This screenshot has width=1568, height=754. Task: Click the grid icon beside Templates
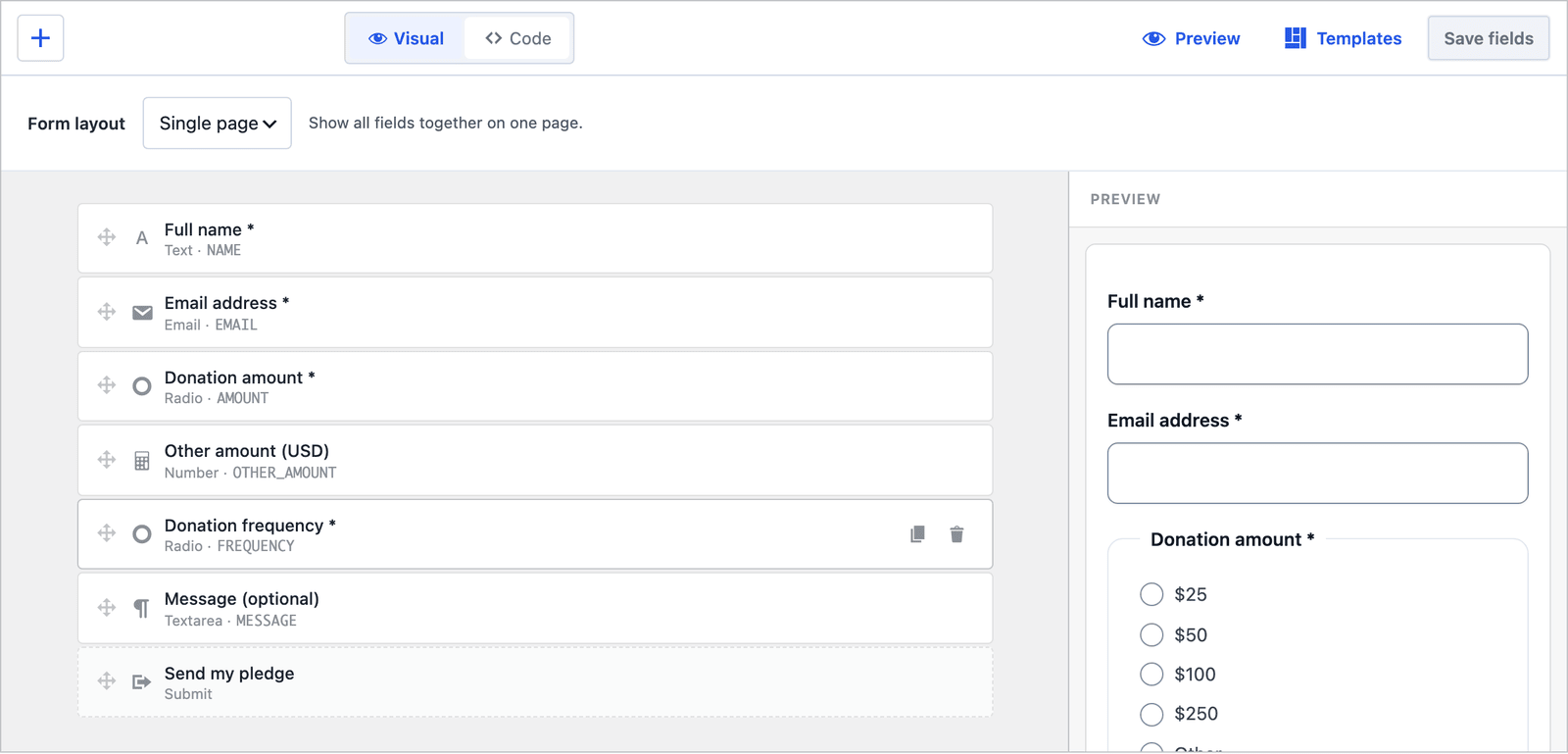[1296, 38]
